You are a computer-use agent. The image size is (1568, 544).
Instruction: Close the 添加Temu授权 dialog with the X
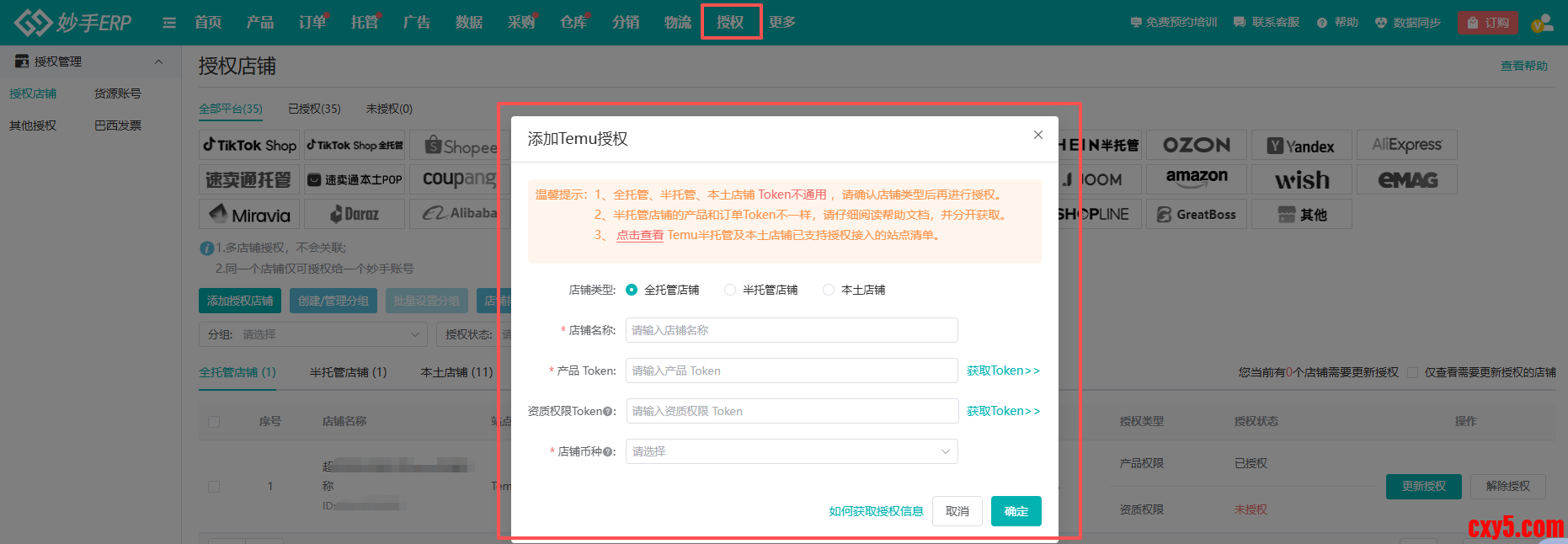(x=1037, y=135)
